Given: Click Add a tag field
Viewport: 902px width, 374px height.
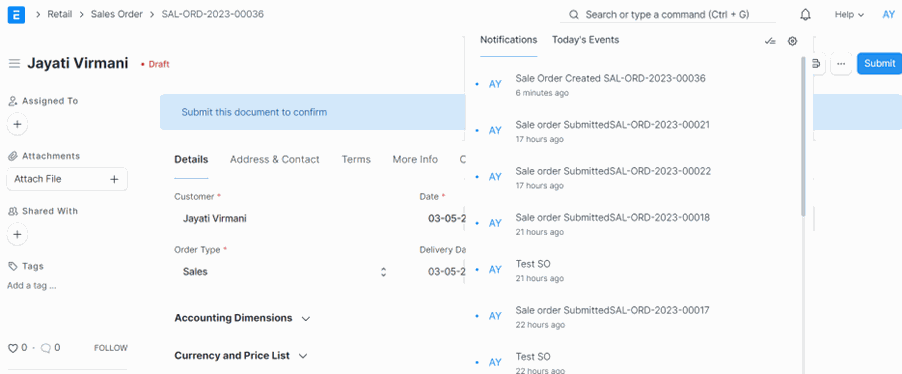Looking at the screenshot, I should click(32, 285).
